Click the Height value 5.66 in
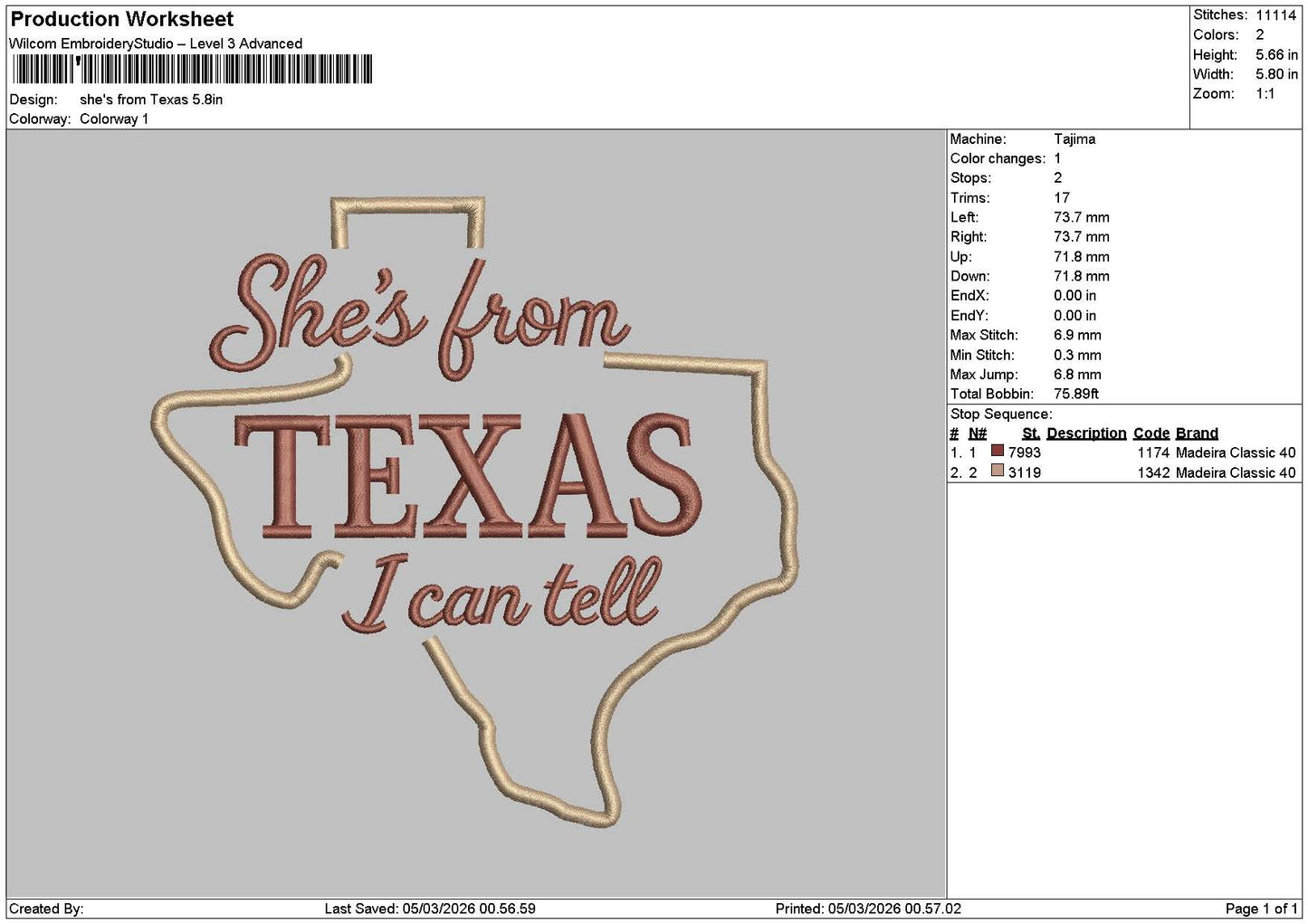 1276,55
